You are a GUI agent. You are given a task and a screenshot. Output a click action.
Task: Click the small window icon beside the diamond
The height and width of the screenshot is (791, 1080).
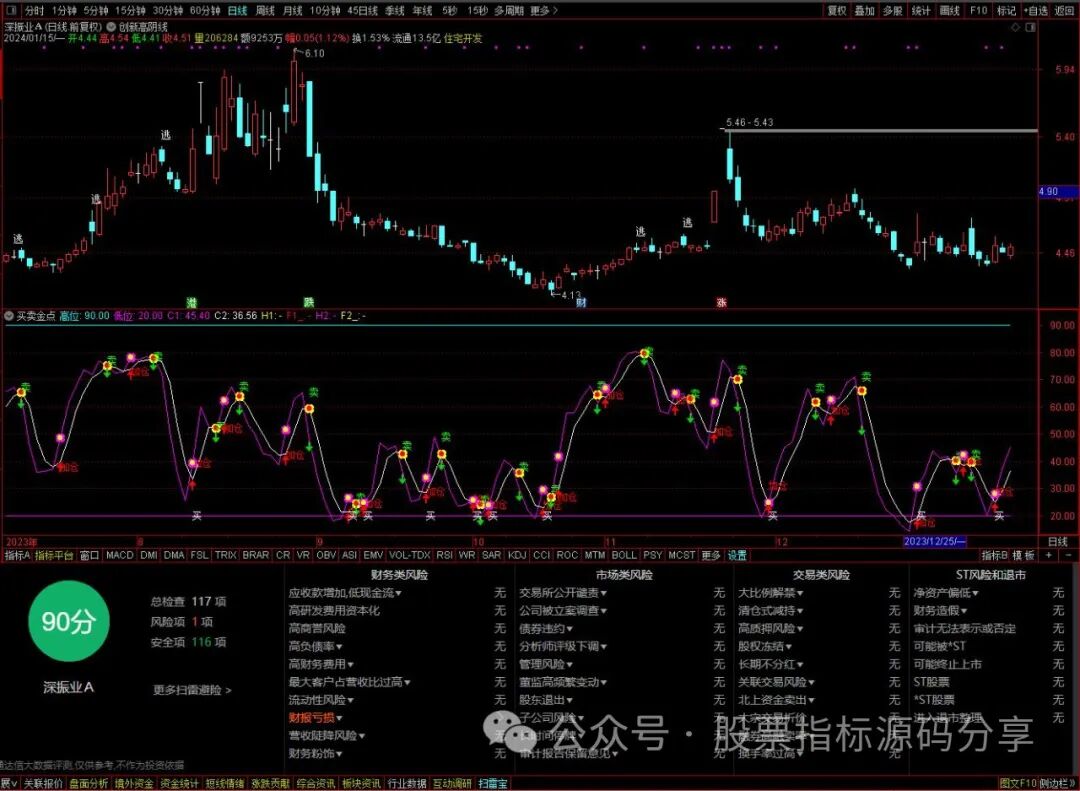point(1030,28)
